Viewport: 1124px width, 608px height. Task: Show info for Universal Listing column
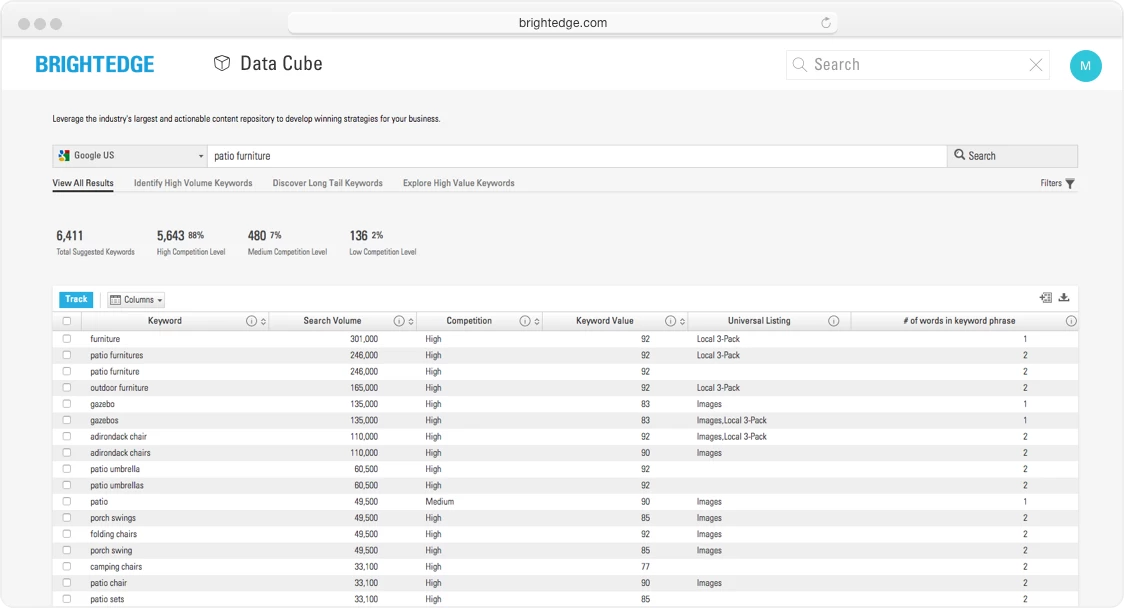[834, 321]
